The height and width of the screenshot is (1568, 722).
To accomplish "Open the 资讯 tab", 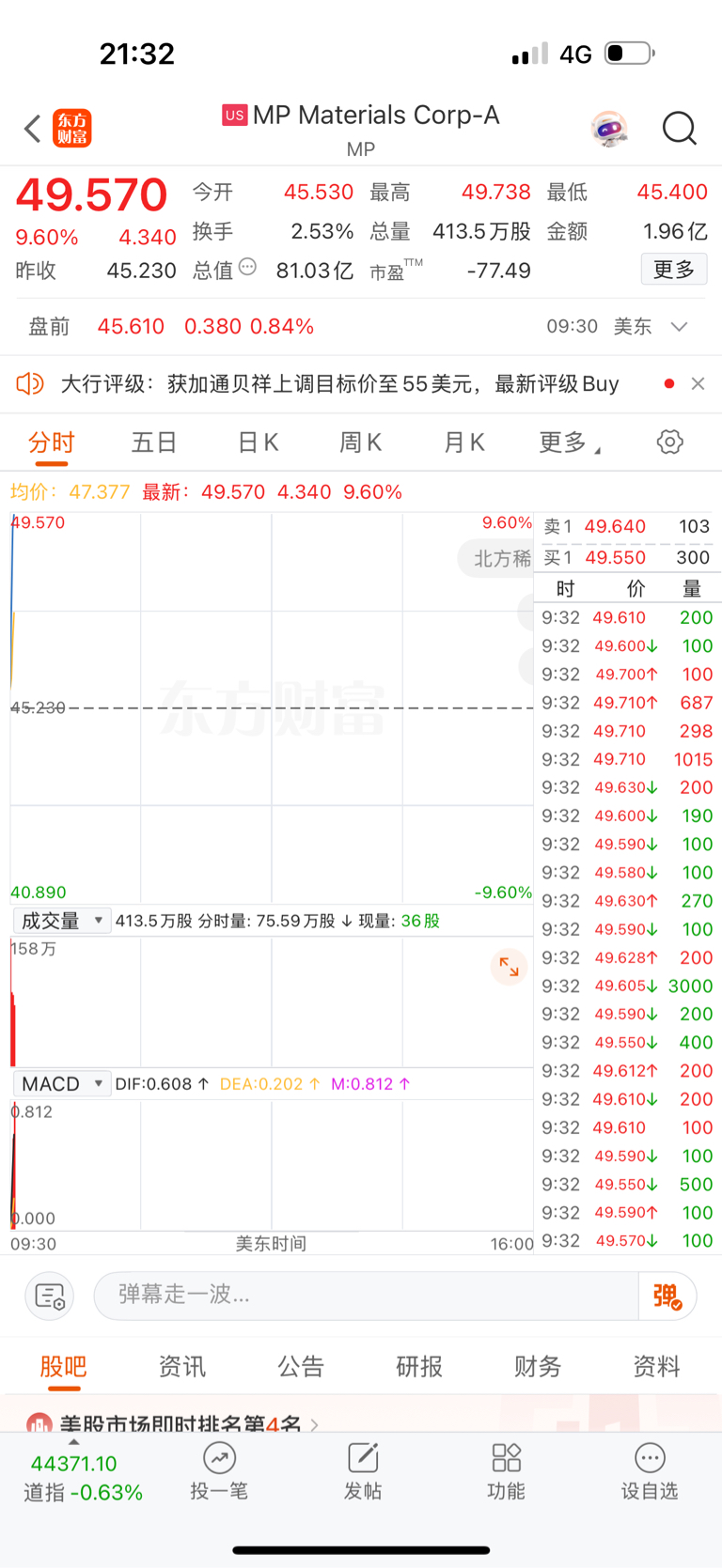I will (x=181, y=1367).
